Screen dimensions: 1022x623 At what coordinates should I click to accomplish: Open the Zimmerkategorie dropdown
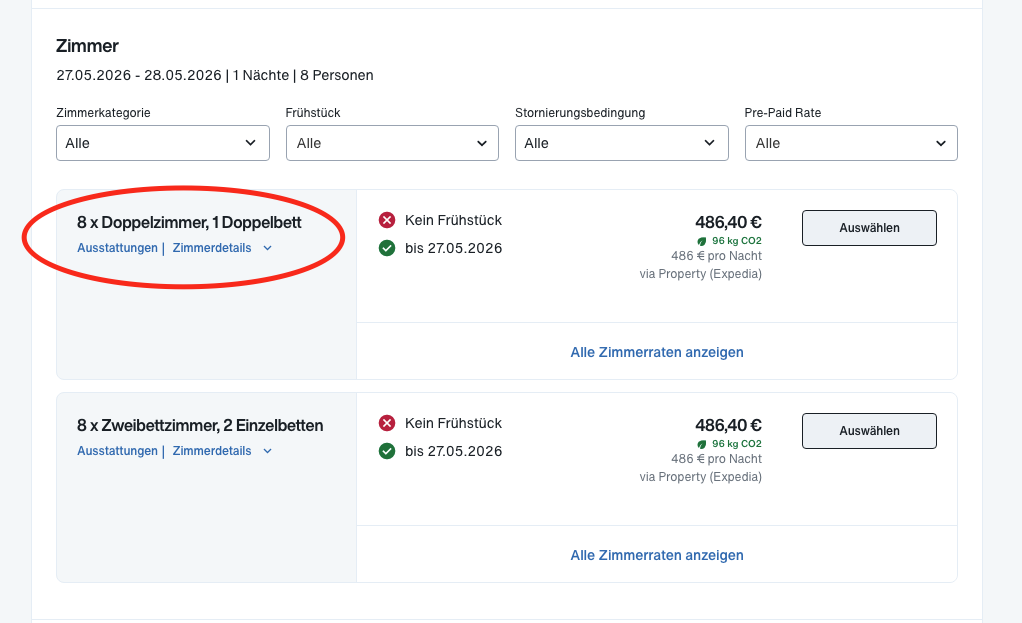163,143
